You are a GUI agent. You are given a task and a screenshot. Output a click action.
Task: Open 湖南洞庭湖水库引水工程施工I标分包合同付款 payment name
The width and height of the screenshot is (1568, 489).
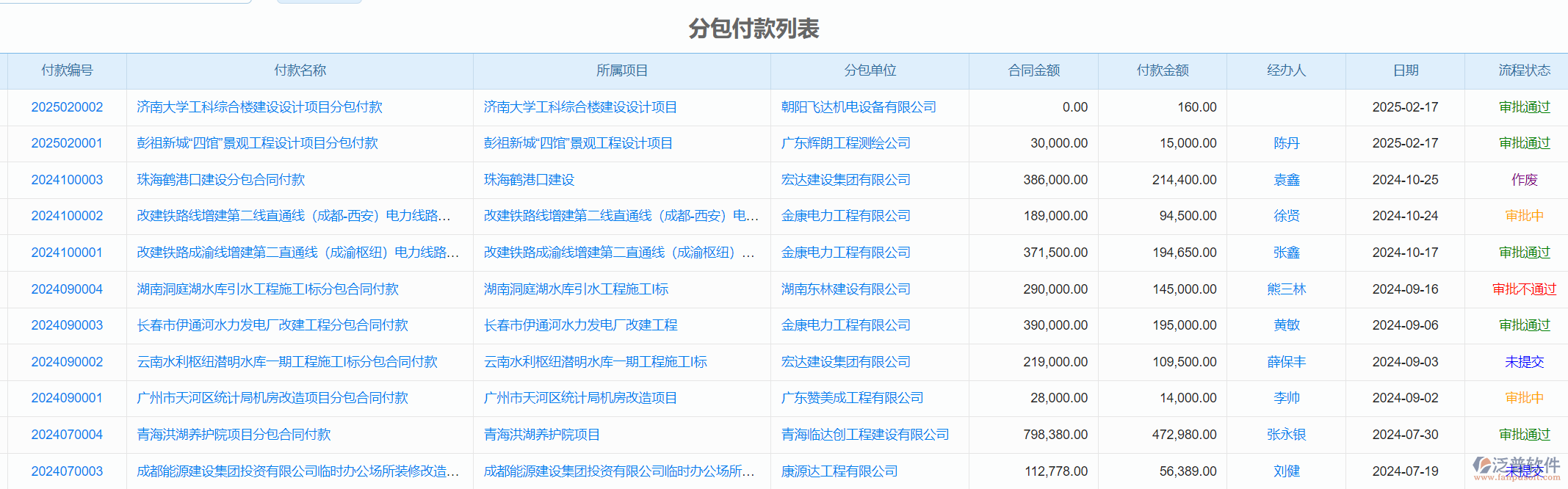pos(268,289)
